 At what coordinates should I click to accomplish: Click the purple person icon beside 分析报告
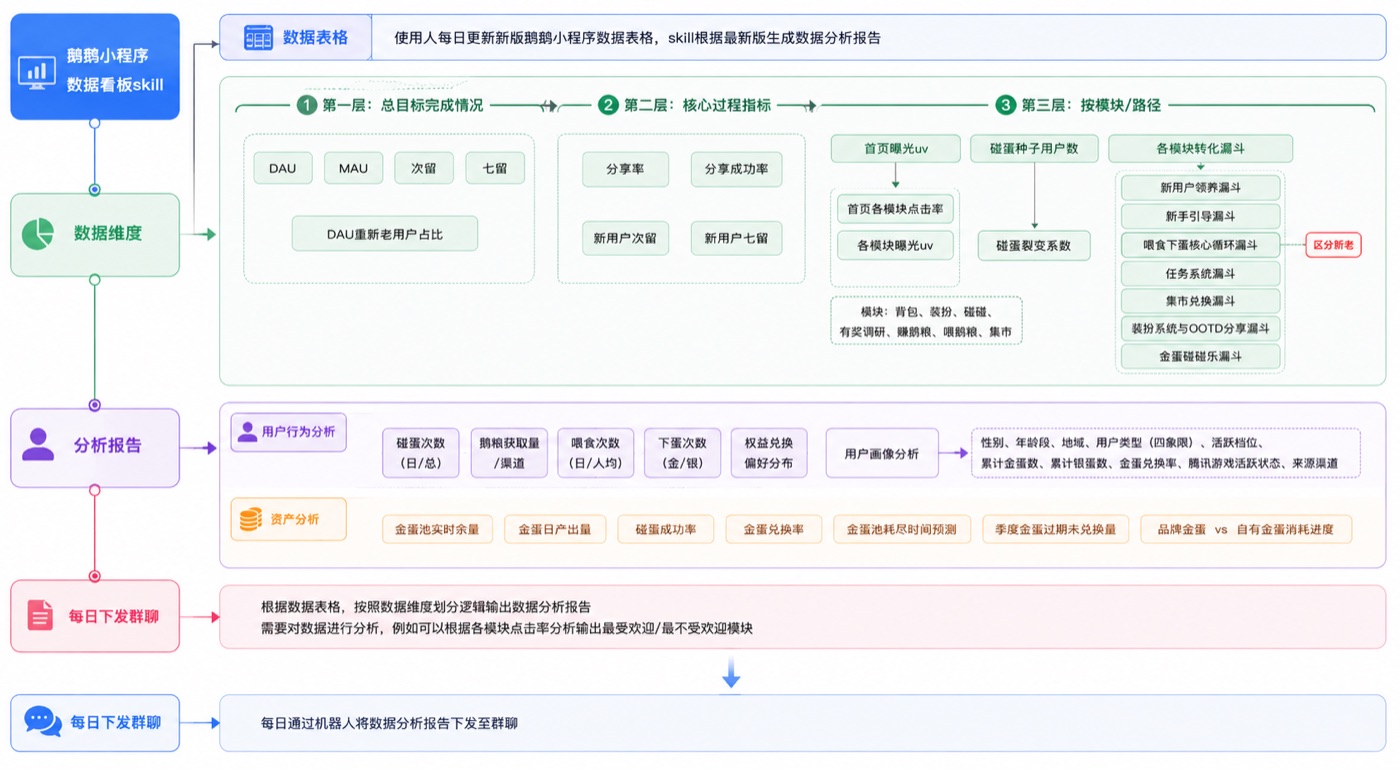pos(38,445)
